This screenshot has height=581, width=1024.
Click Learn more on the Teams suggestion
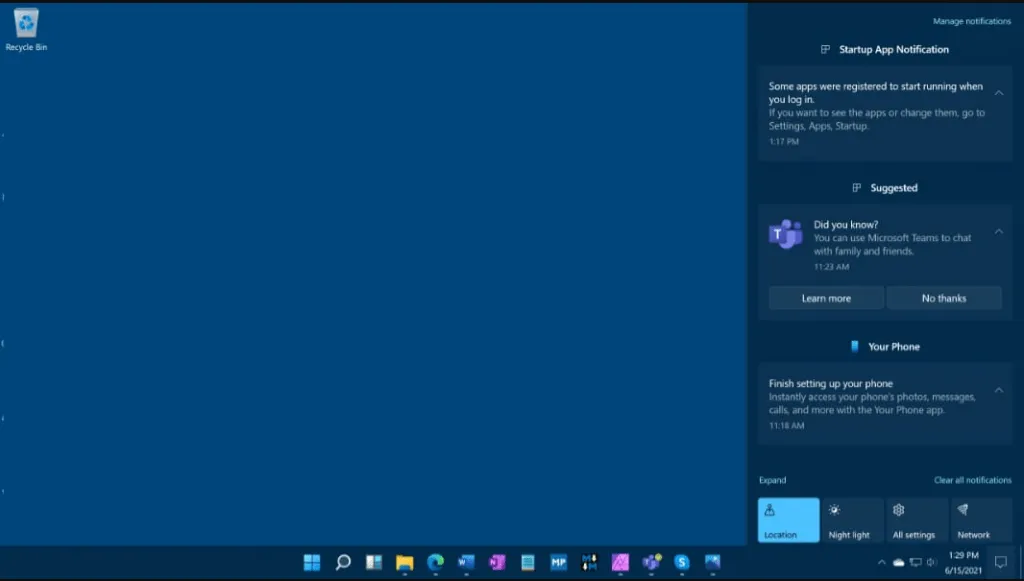click(825, 297)
